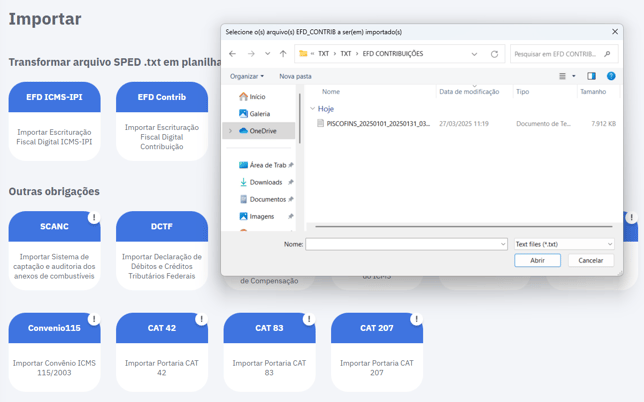Viewport: 644px width, 402px height.
Task: Go up one folder level
Action: [x=283, y=54]
